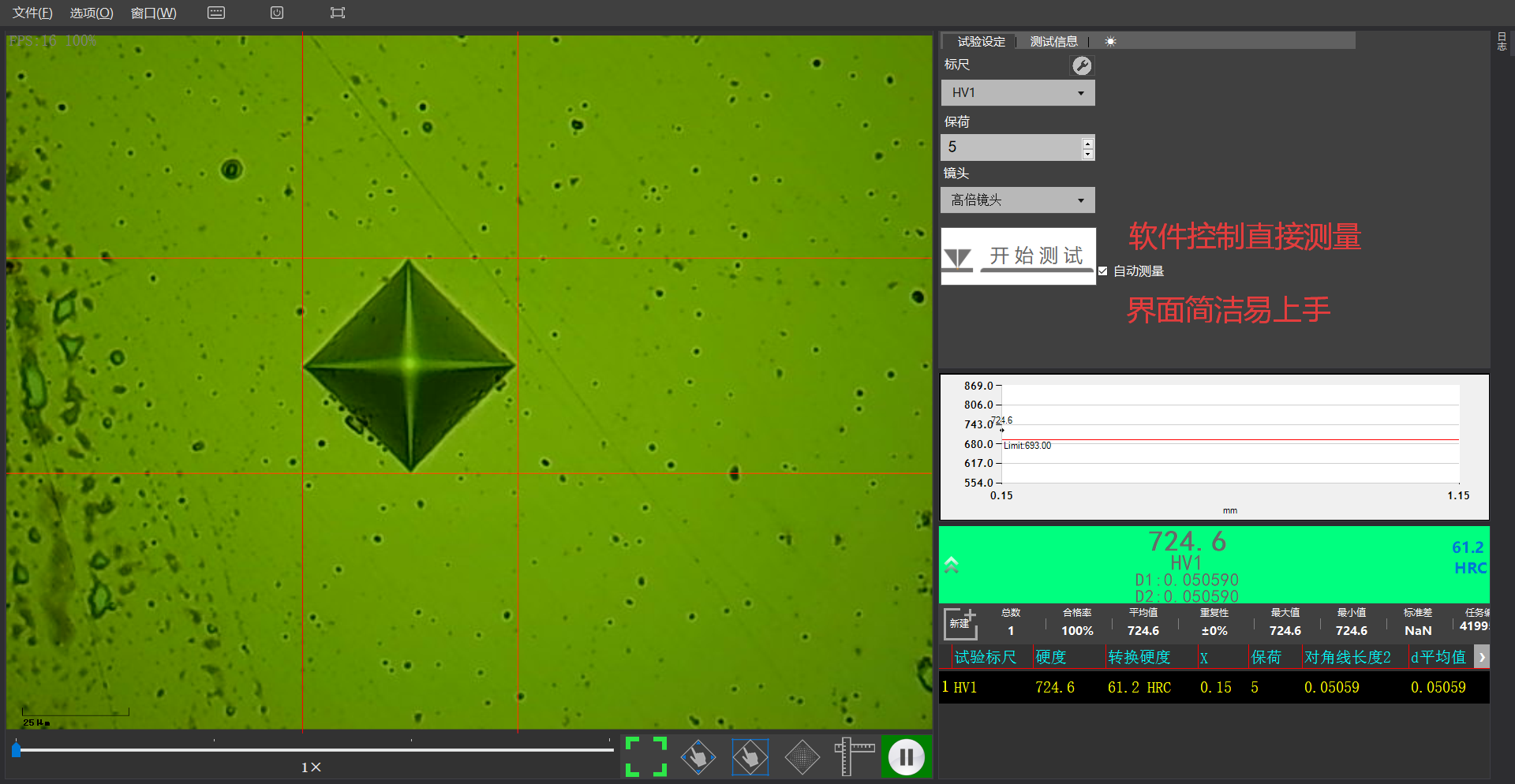Viewport: 1515px width, 784px height.
Task: Open the 文件 menu
Action: tap(32, 13)
